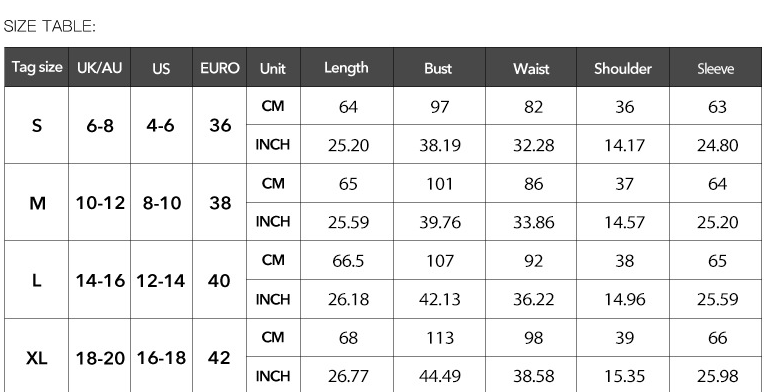Click length value 66.5 for size L
The height and width of the screenshot is (392, 764).
pyautogui.click(x=346, y=261)
